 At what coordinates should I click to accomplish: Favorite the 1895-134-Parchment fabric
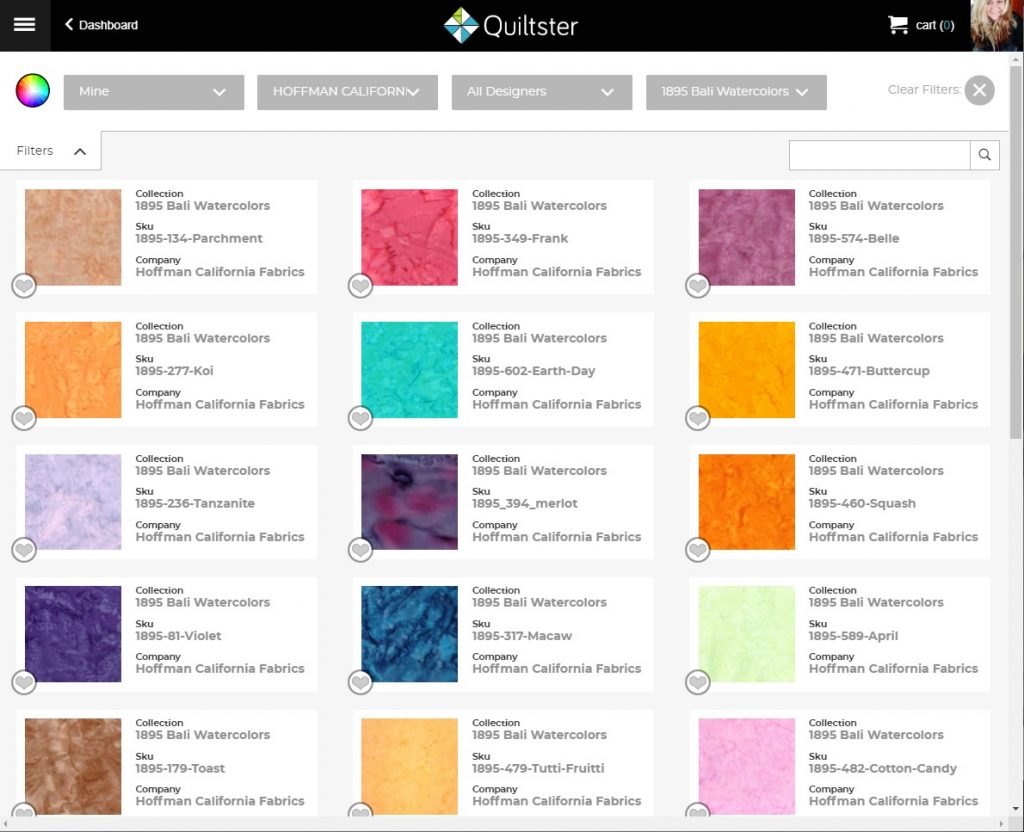click(x=24, y=285)
